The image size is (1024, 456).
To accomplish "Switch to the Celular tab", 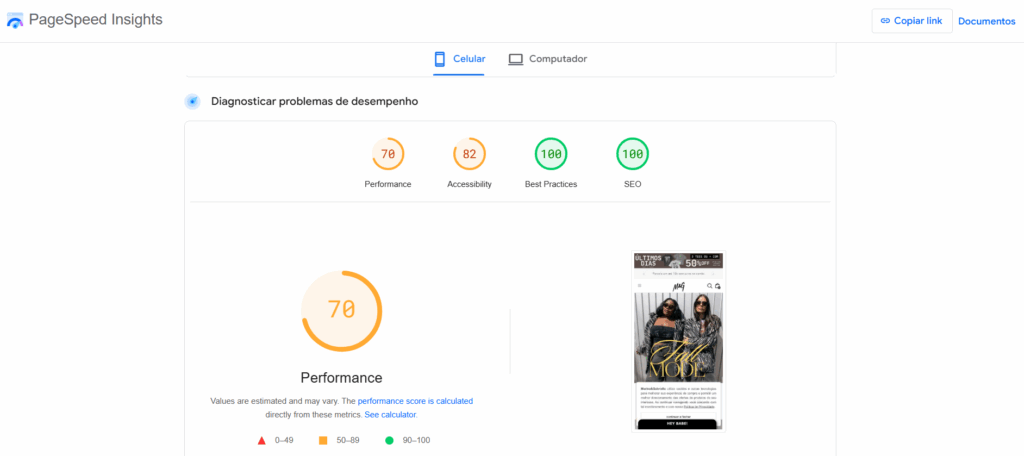I will tap(458, 59).
